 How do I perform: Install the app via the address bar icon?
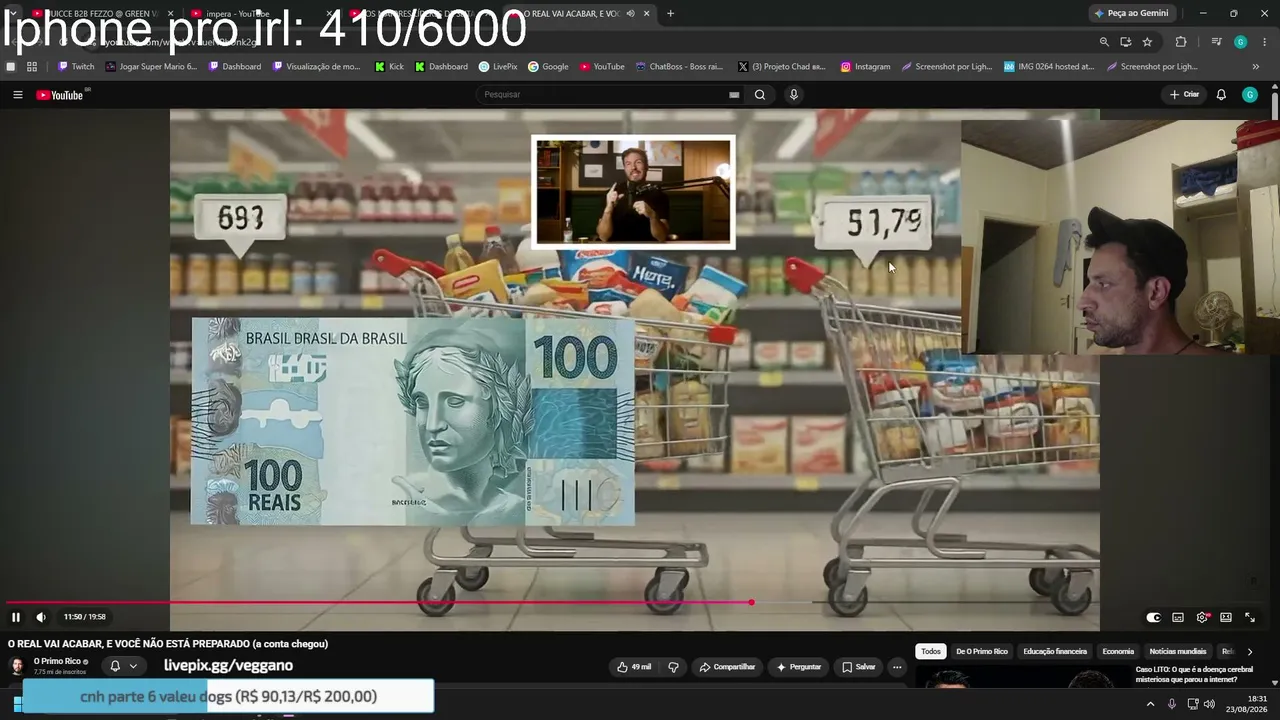click(1126, 42)
